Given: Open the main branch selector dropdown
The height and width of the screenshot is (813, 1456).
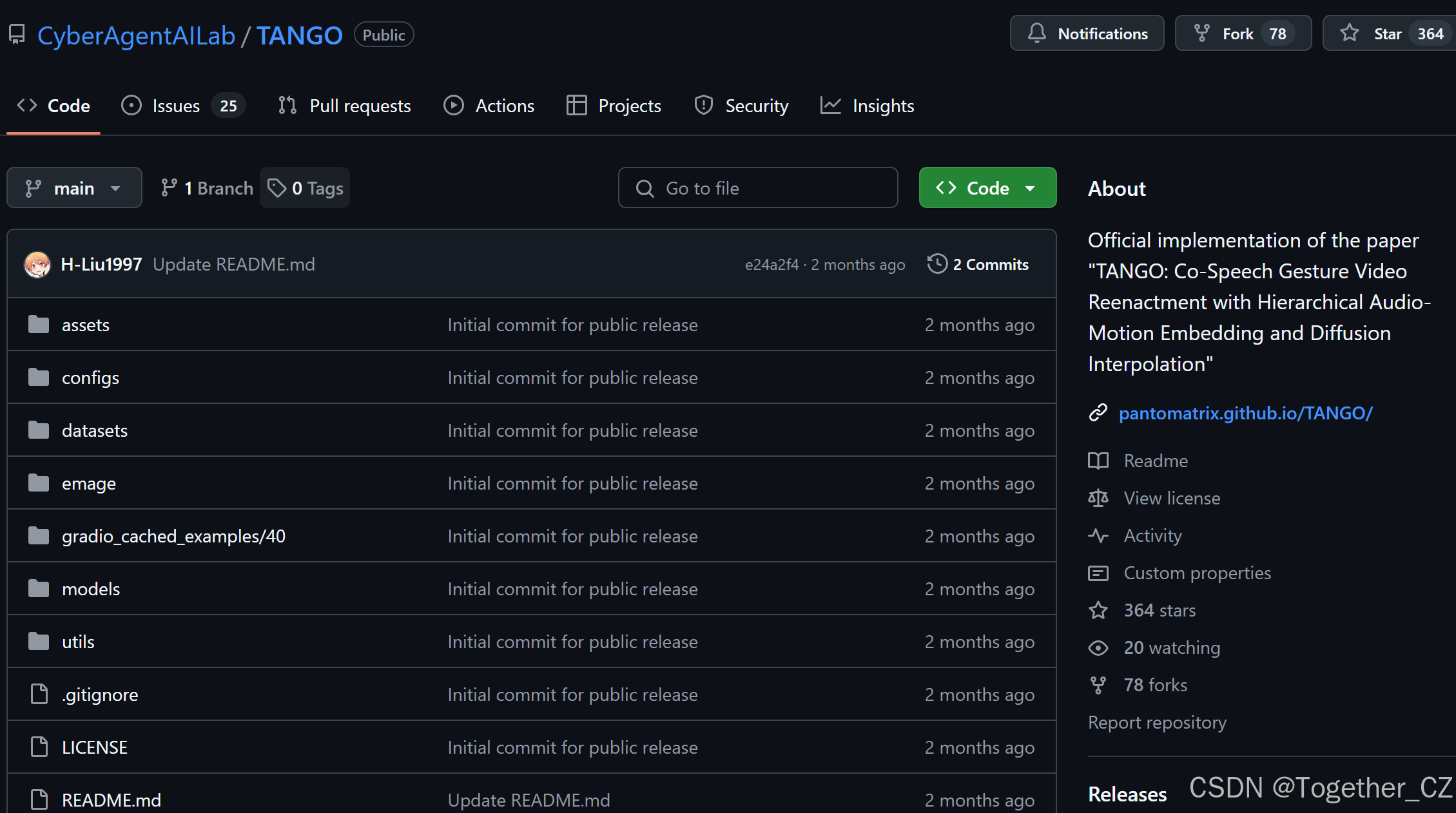Looking at the screenshot, I should tap(74, 187).
